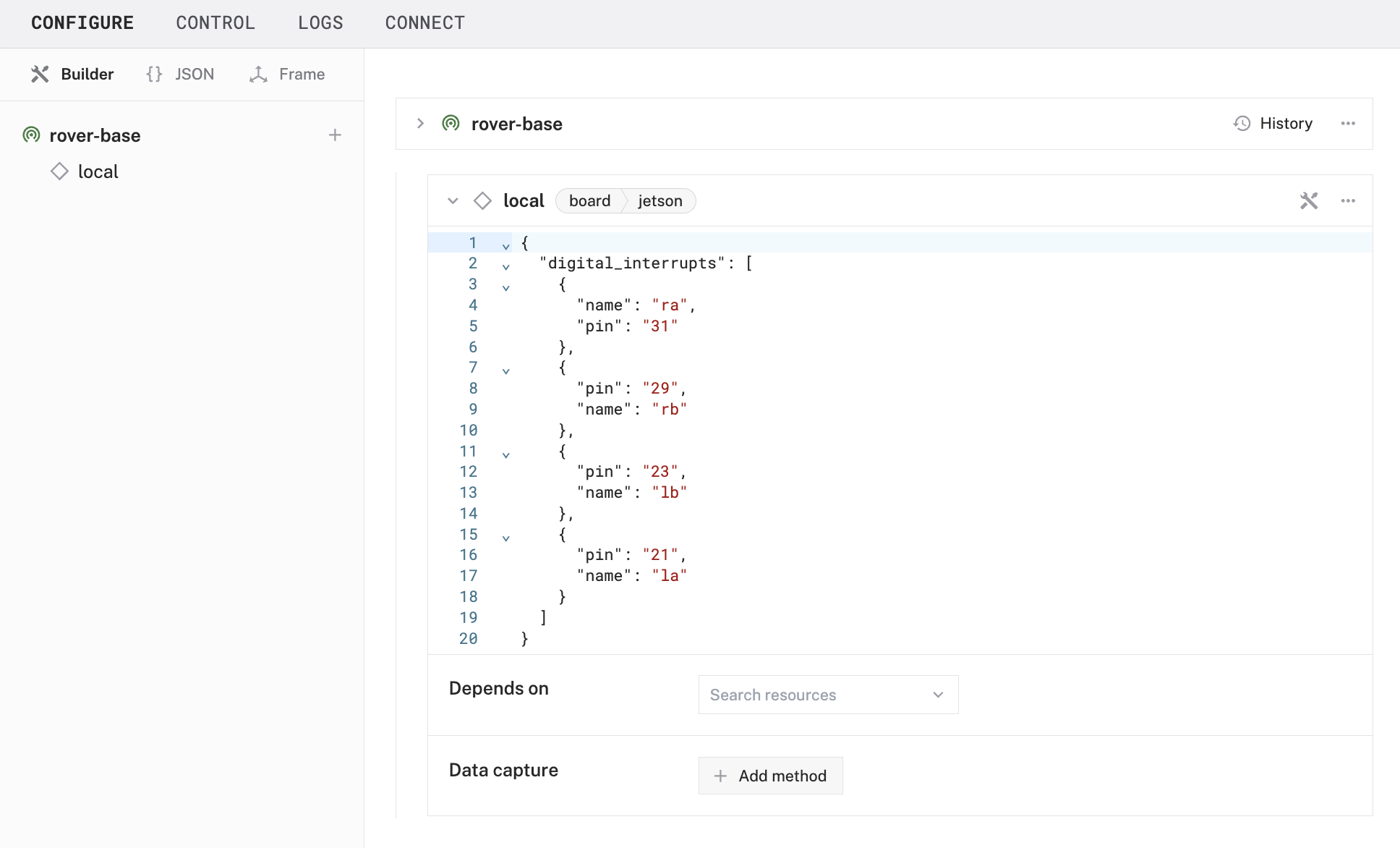Click the History clock icon

tap(1242, 124)
